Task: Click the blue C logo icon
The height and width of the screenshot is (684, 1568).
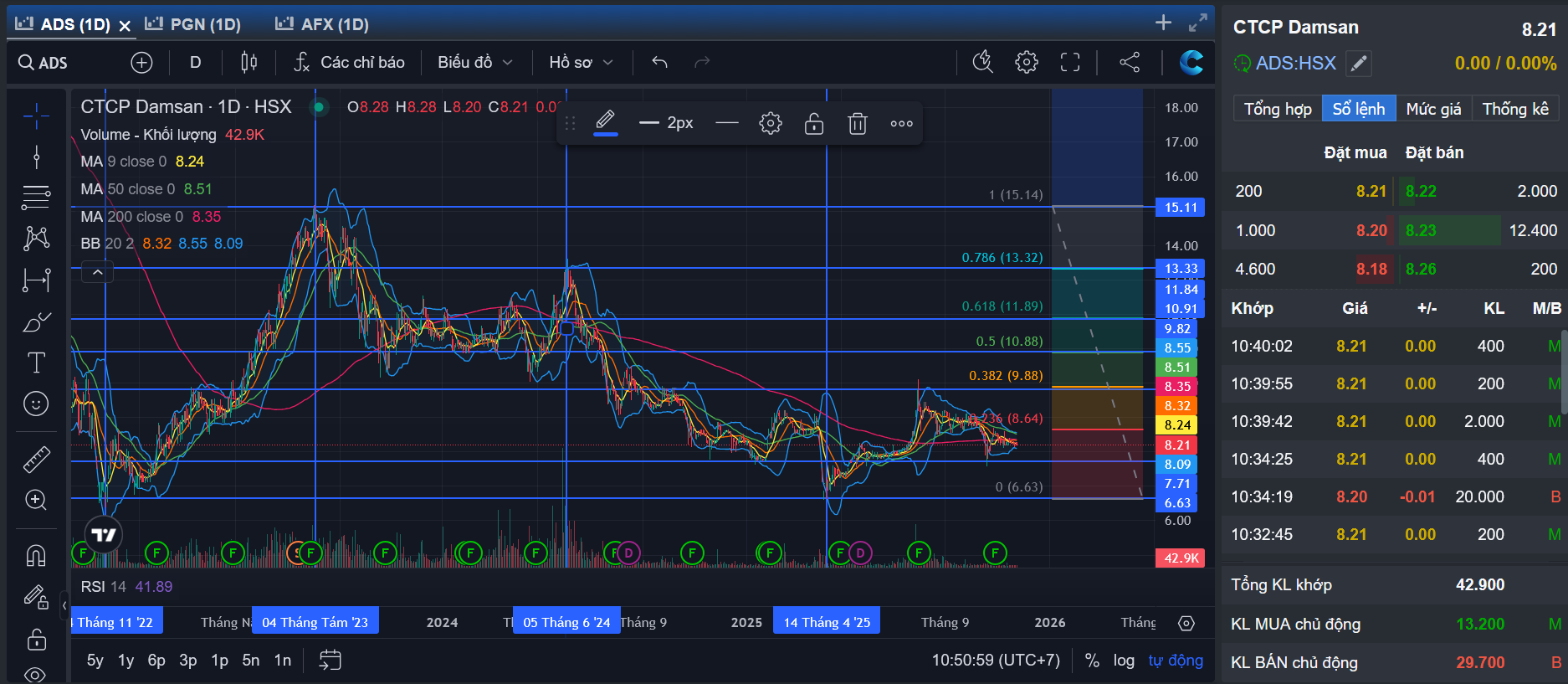Action: [x=1191, y=62]
